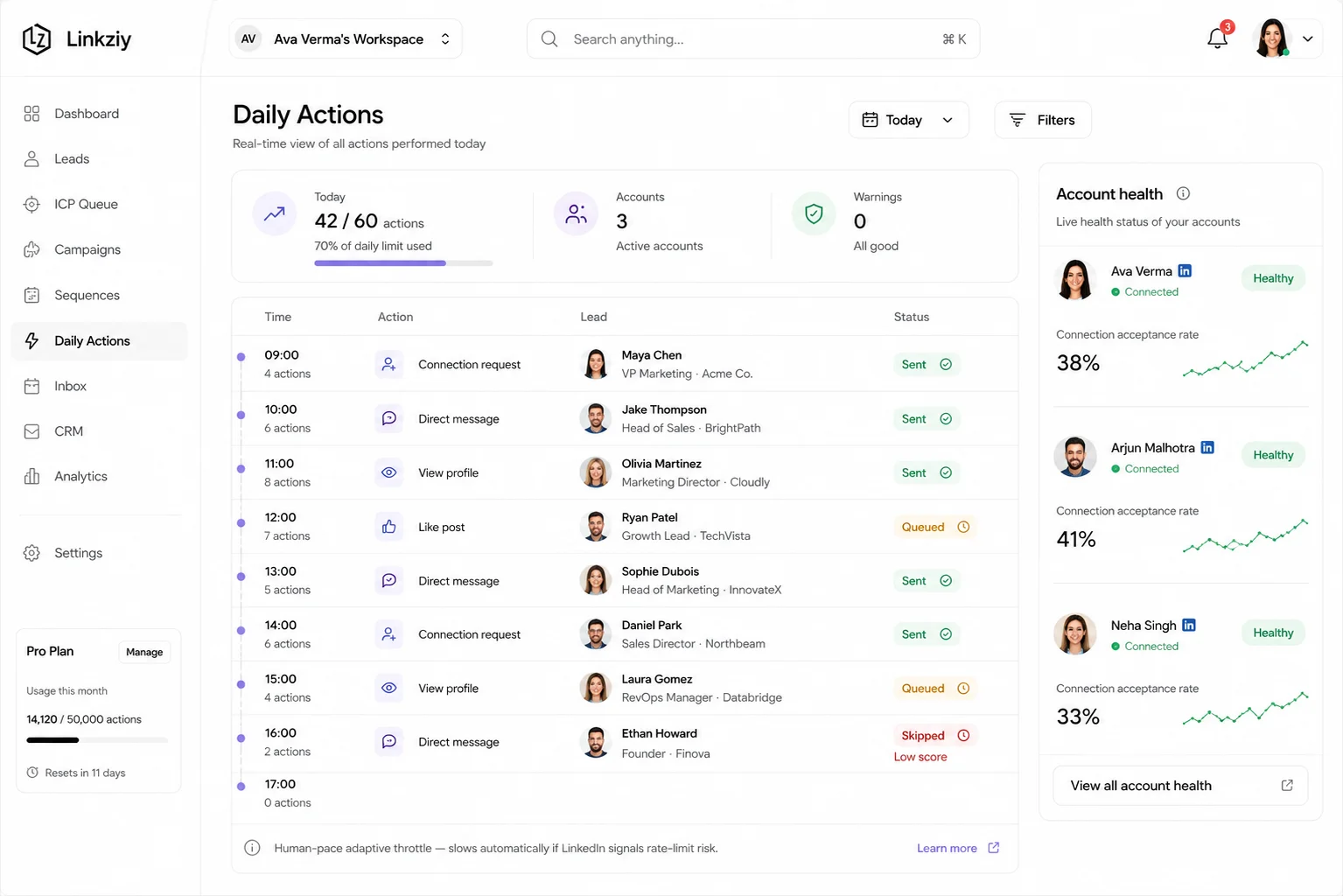This screenshot has height=896, width=1343.
Task: Click the Filters button
Action: (x=1042, y=120)
